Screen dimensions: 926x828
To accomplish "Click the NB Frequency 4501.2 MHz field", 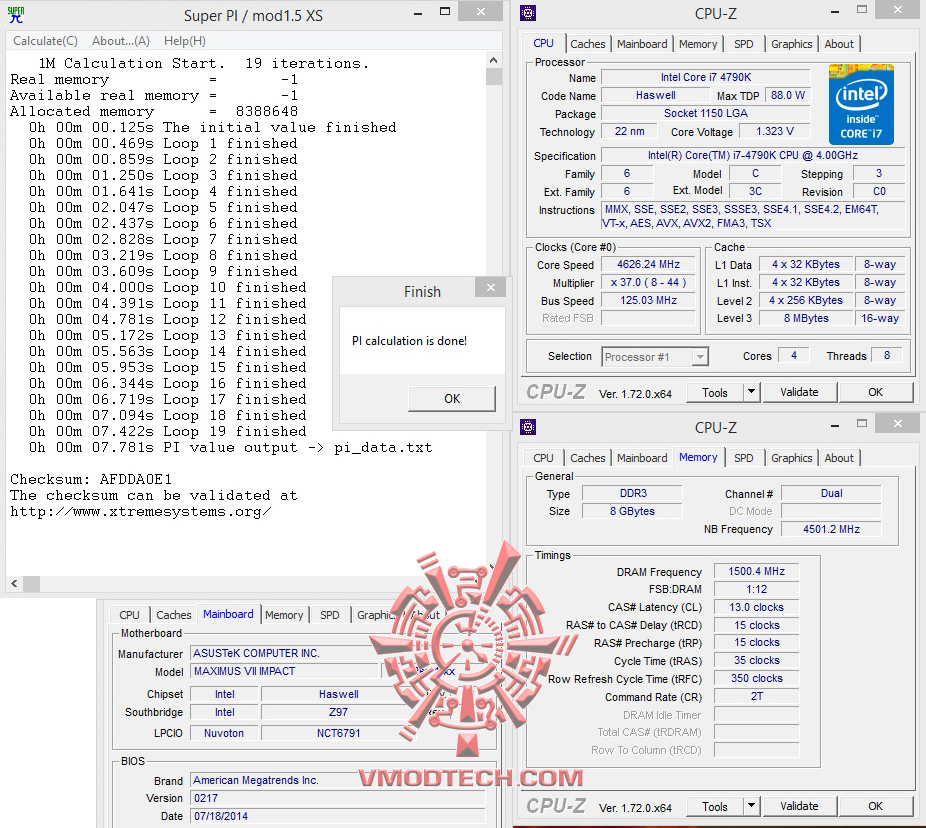I will (x=831, y=529).
